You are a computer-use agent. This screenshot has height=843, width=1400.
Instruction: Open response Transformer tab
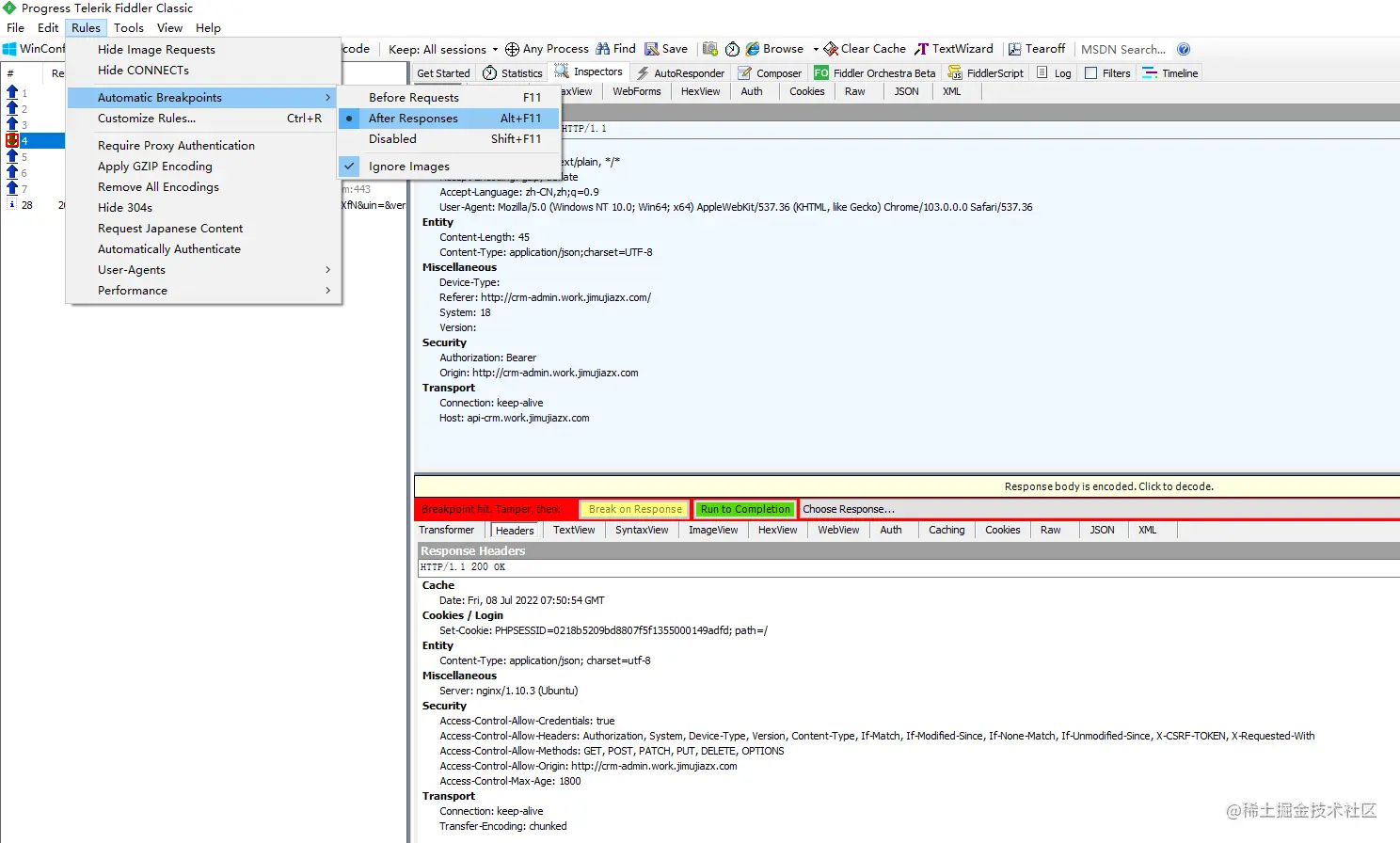click(447, 530)
